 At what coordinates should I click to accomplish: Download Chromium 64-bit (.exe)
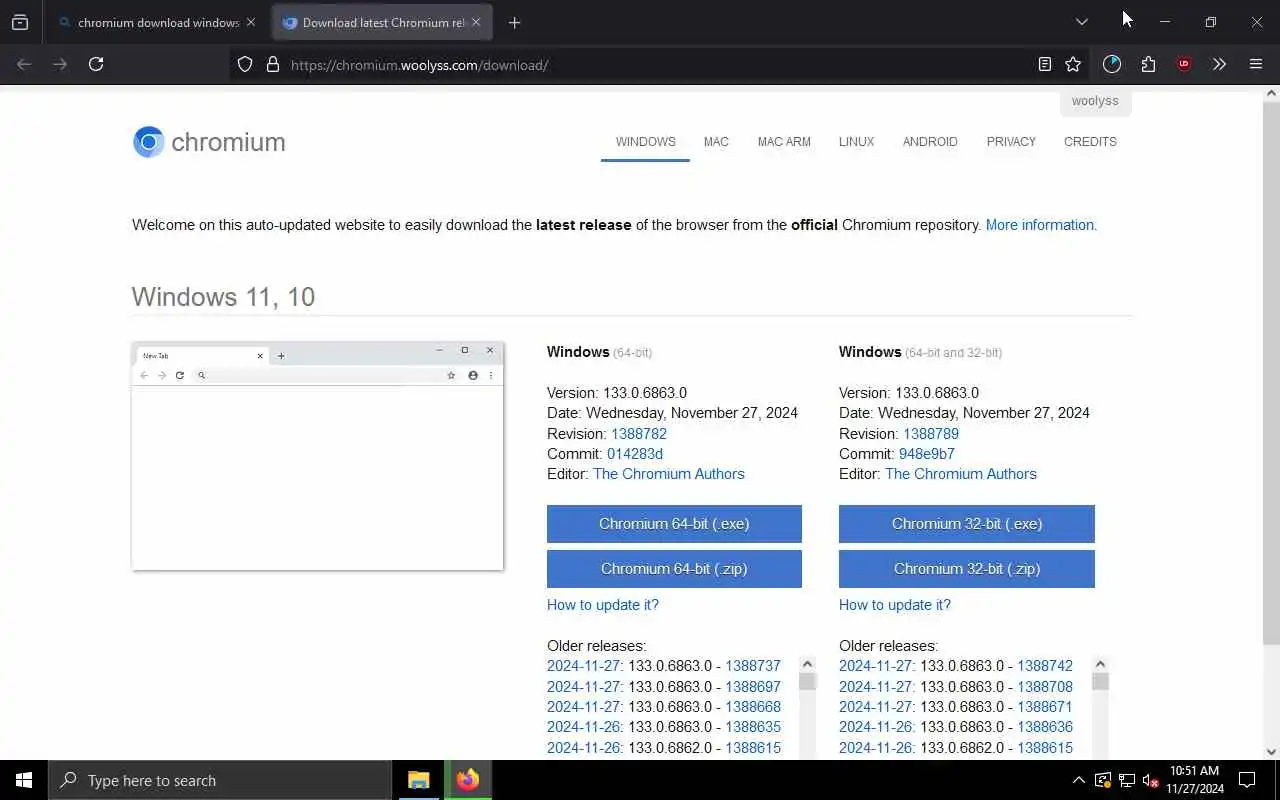coord(674,524)
